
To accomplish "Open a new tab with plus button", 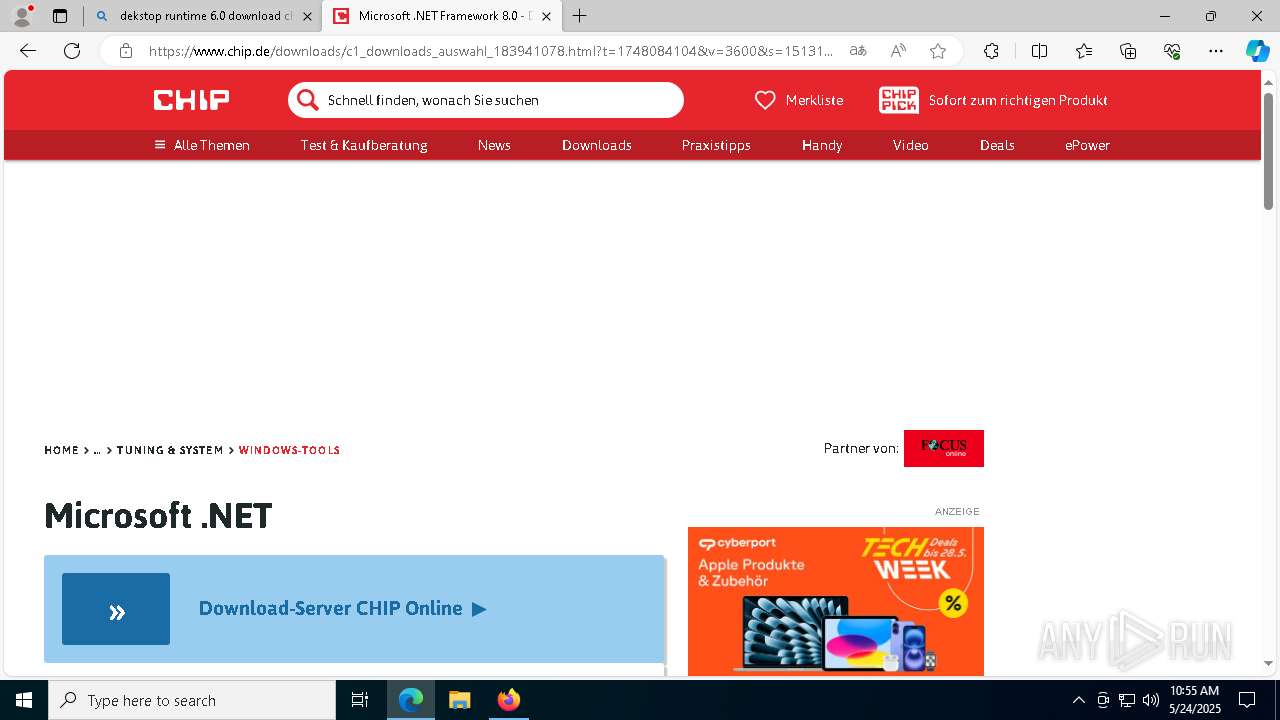I will tap(580, 16).
